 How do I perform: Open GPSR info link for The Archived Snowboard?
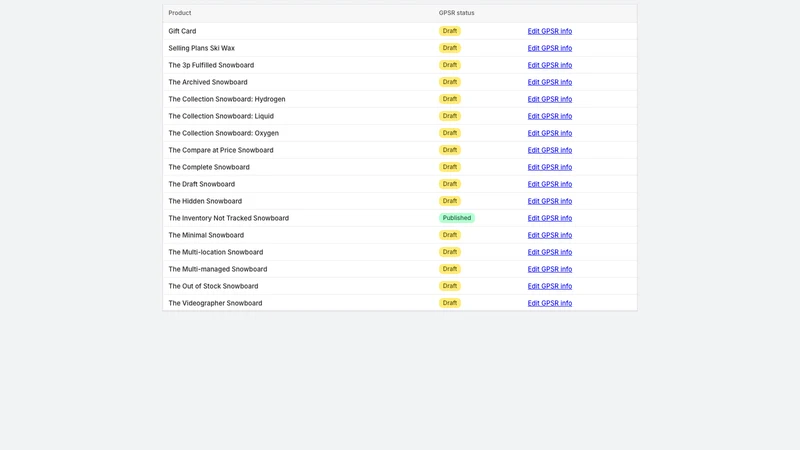coord(549,82)
